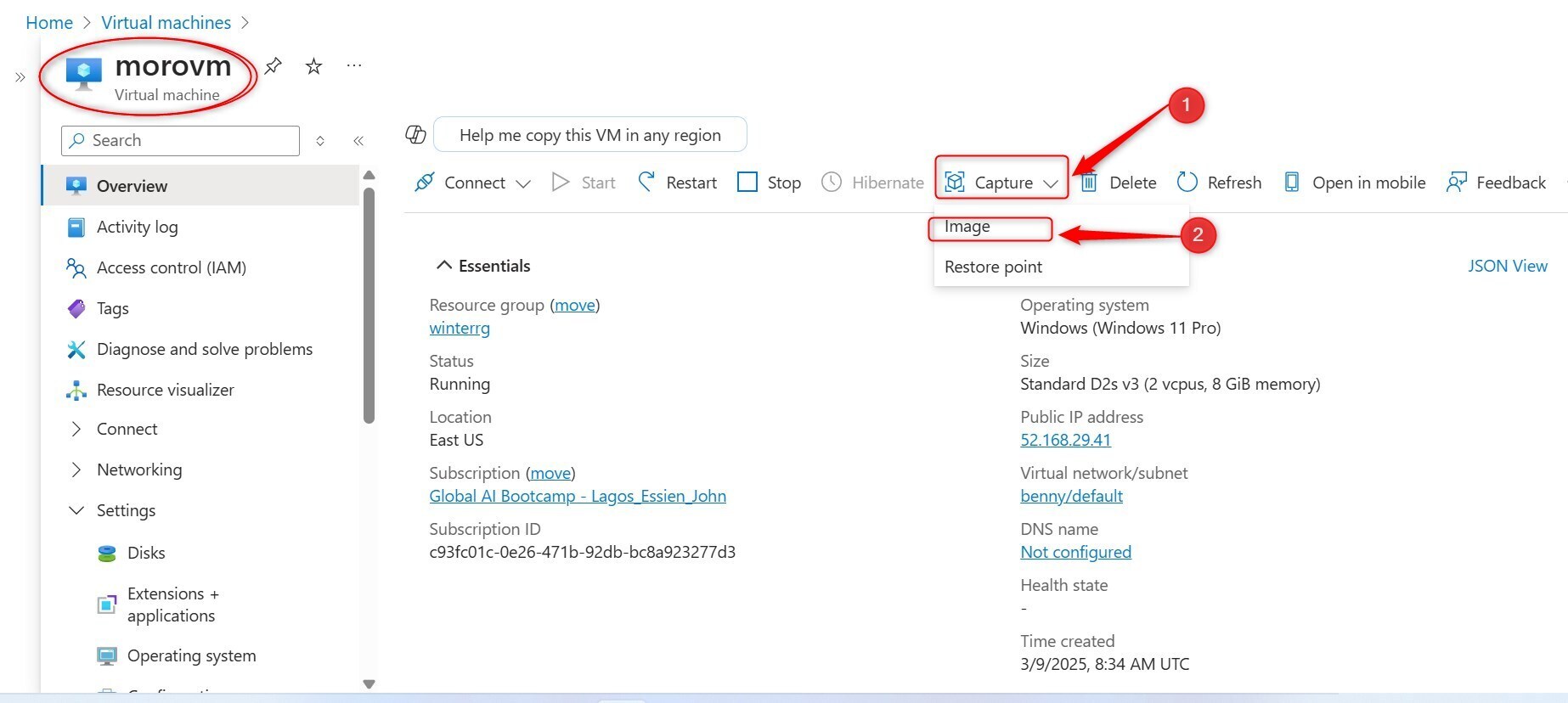
Task: Click the East US location value
Action: coord(456,440)
